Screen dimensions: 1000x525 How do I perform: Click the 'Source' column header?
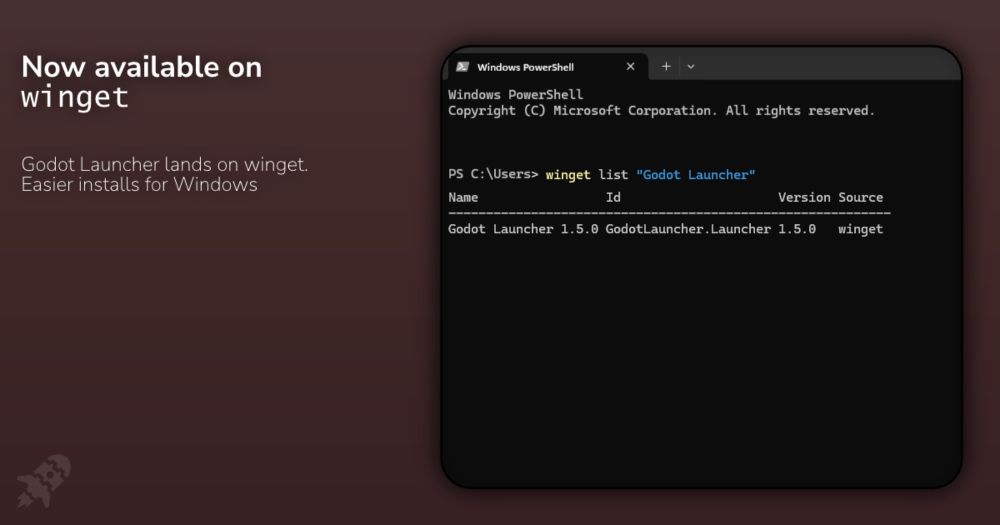860,197
